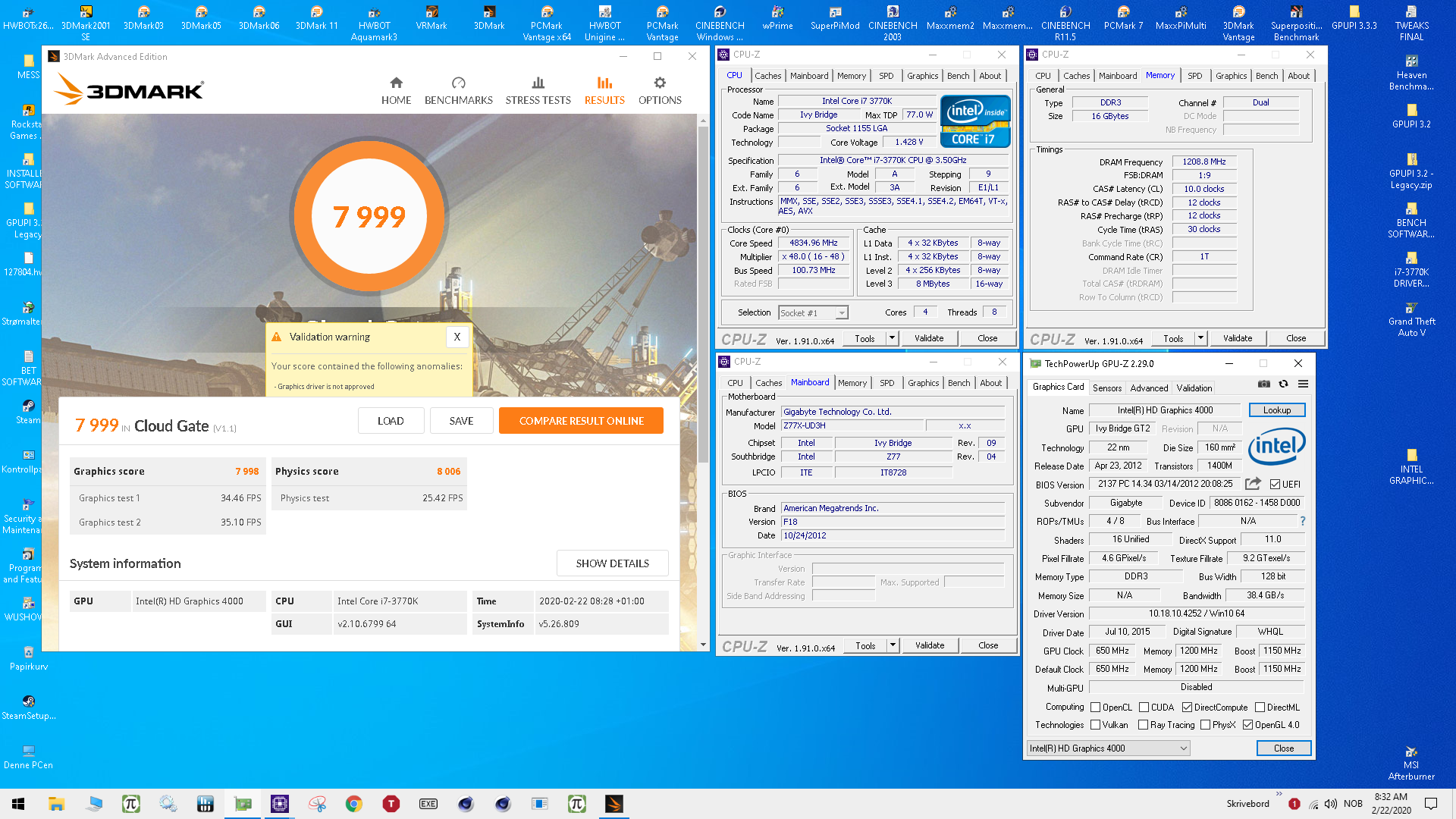Open the Advanced tab in GPU-Z

[1149, 388]
